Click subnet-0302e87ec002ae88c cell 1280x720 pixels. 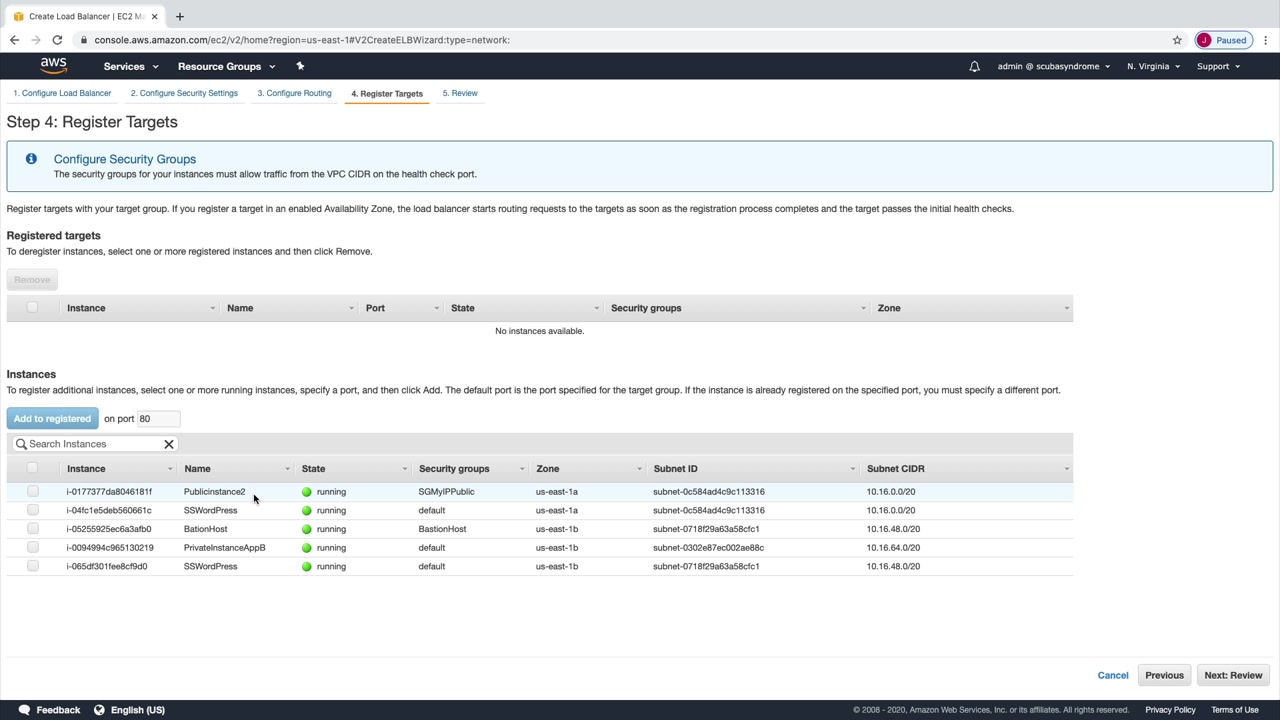pyautogui.click(x=708, y=548)
